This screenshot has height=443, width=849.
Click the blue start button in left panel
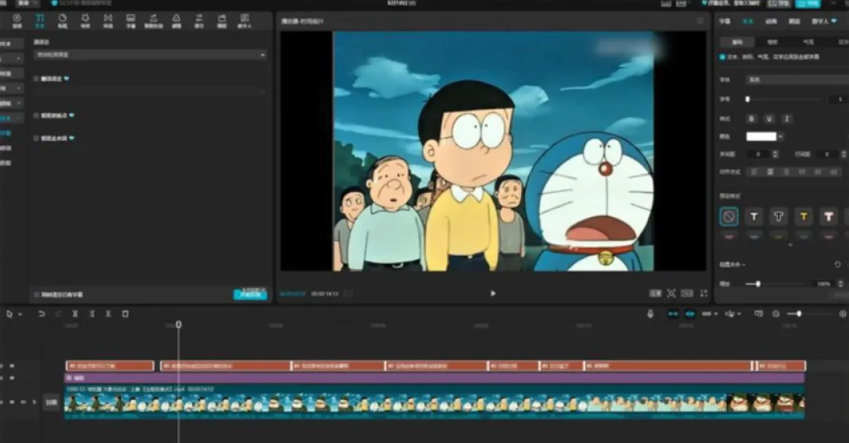pyautogui.click(x=250, y=295)
